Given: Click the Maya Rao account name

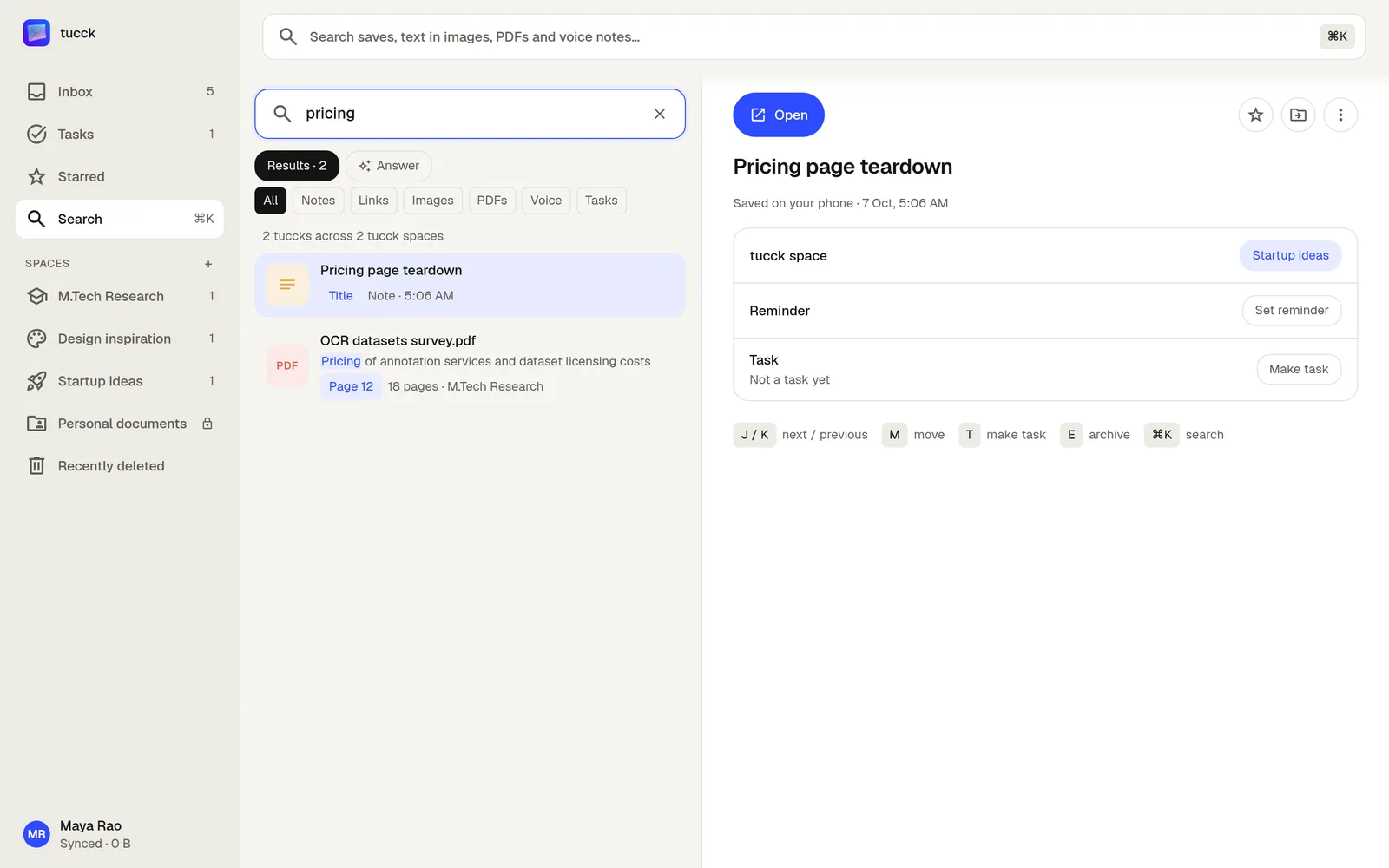Looking at the screenshot, I should click(x=90, y=825).
